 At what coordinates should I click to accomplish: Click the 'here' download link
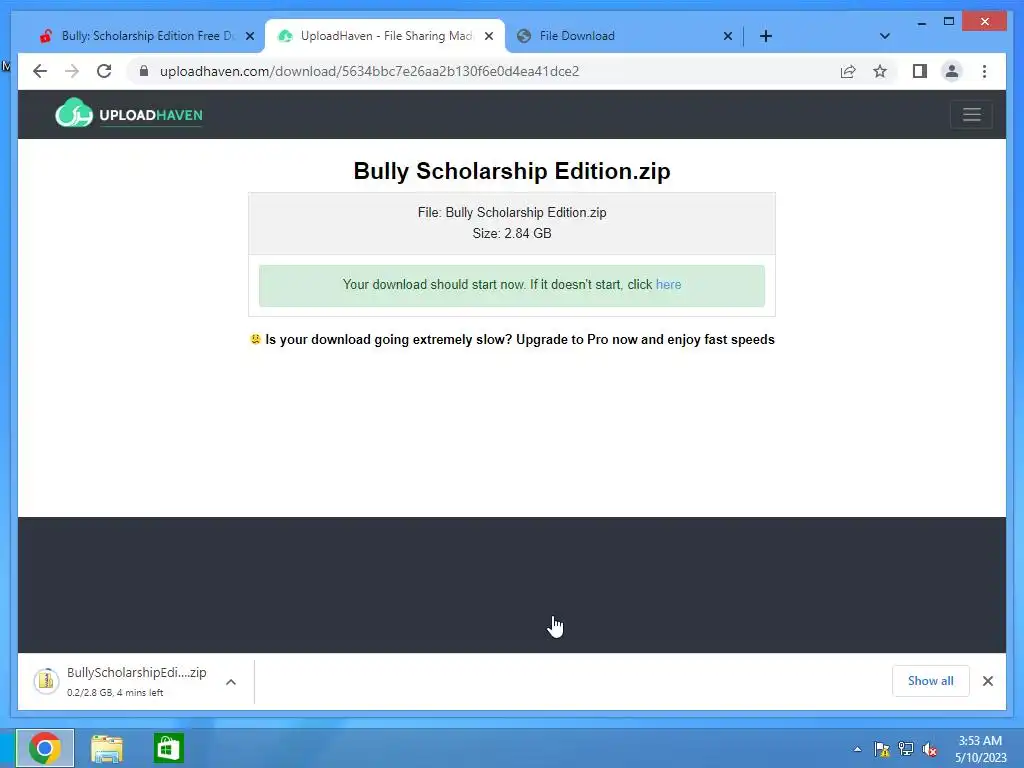coord(668,285)
